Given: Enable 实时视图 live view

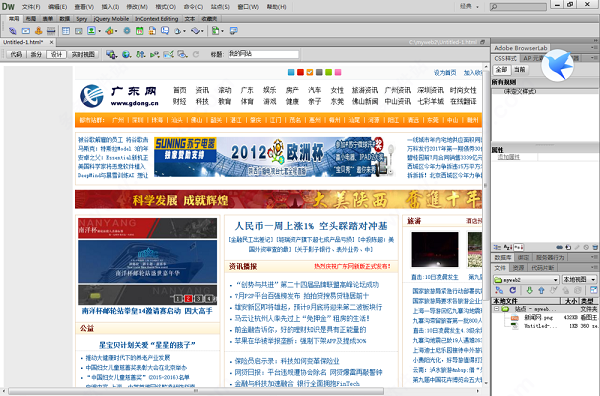Looking at the screenshot, I should pyautogui.click(x=83, y=54).
